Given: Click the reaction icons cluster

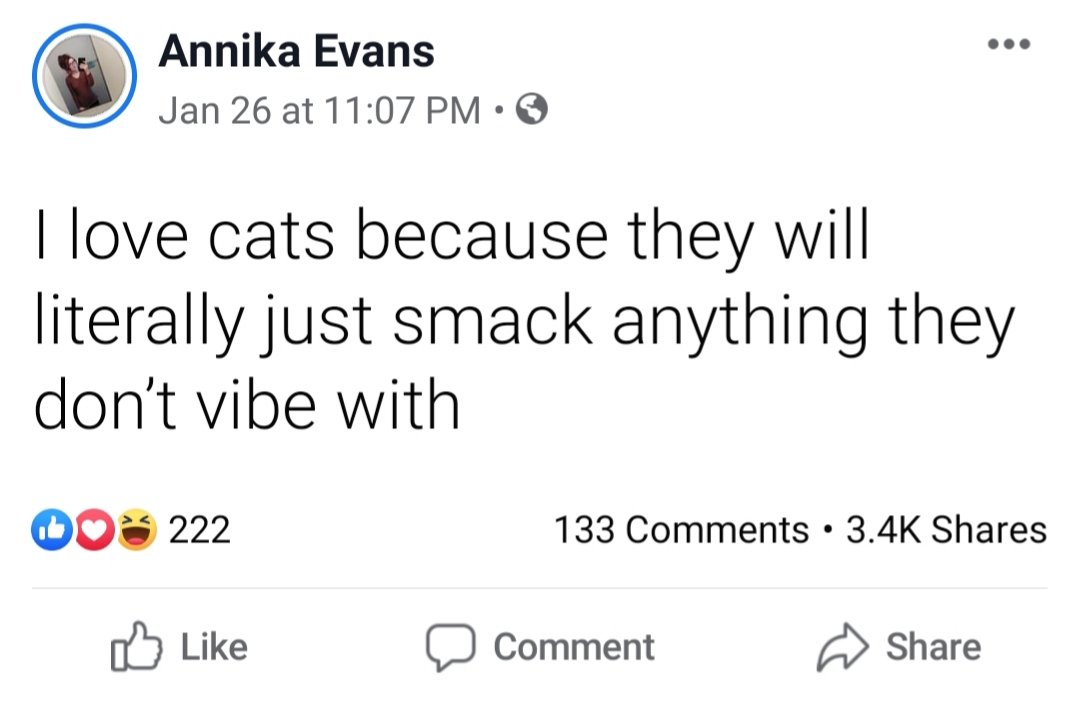Looking at the screenshot, I should pyautogui.click(x=94, y=530).
